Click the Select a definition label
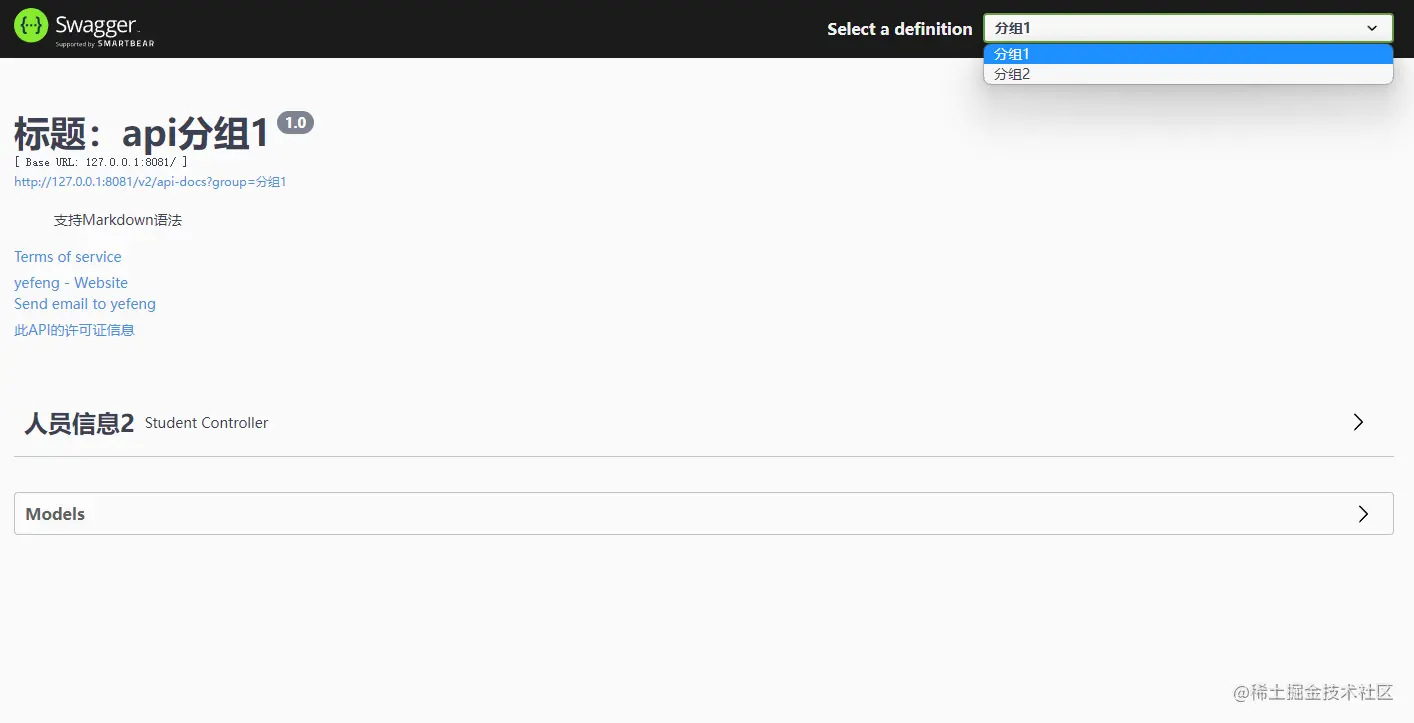This screenshot has height=723, width=1414. click(x=899, y=29)
